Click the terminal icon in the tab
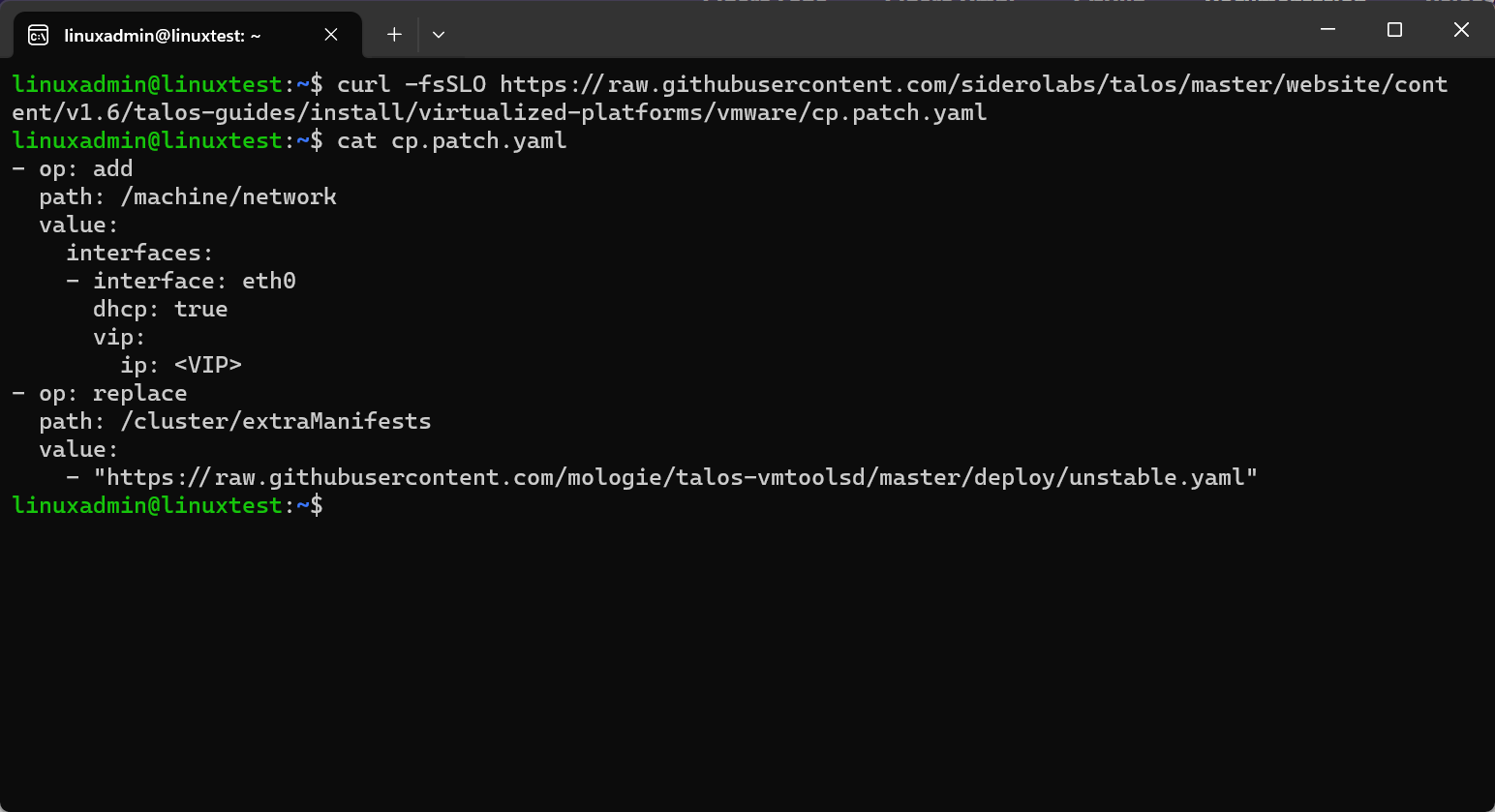Image resolution: width=1495 pixels, height=812 pixels. [x=38, y=36]
